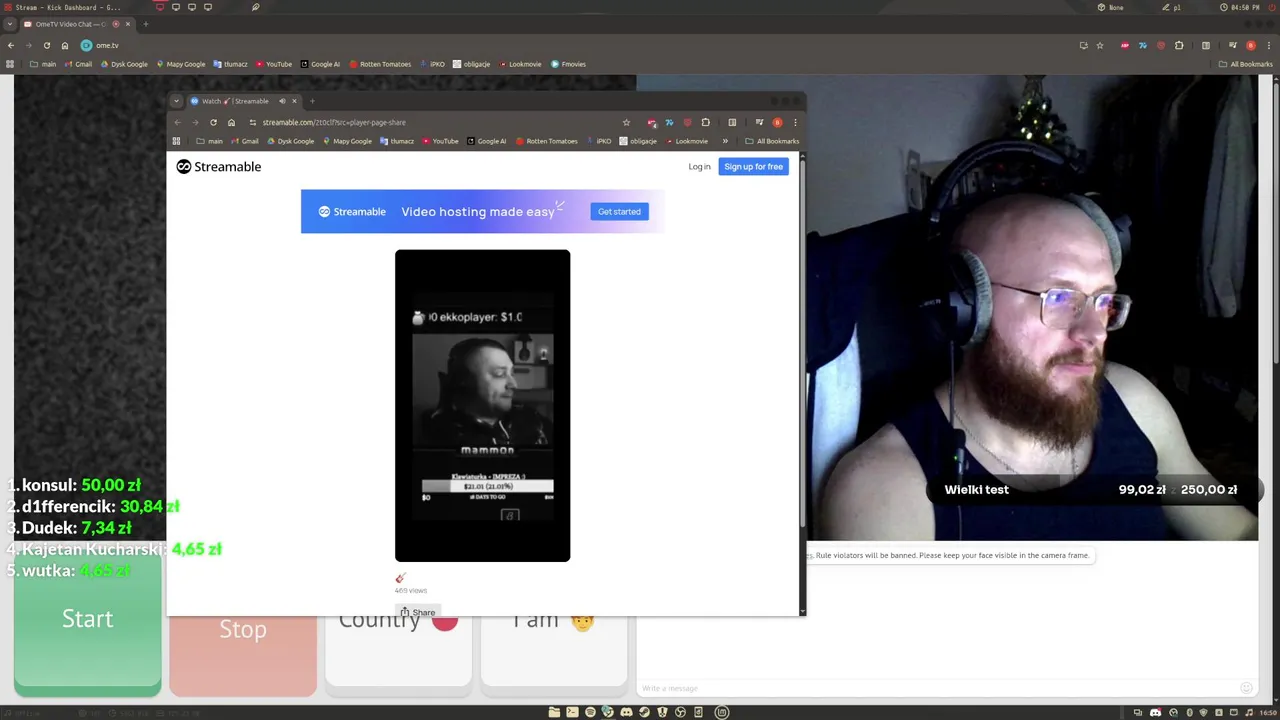Open the main bookmarks folder in Streamable window

(209, 141)
